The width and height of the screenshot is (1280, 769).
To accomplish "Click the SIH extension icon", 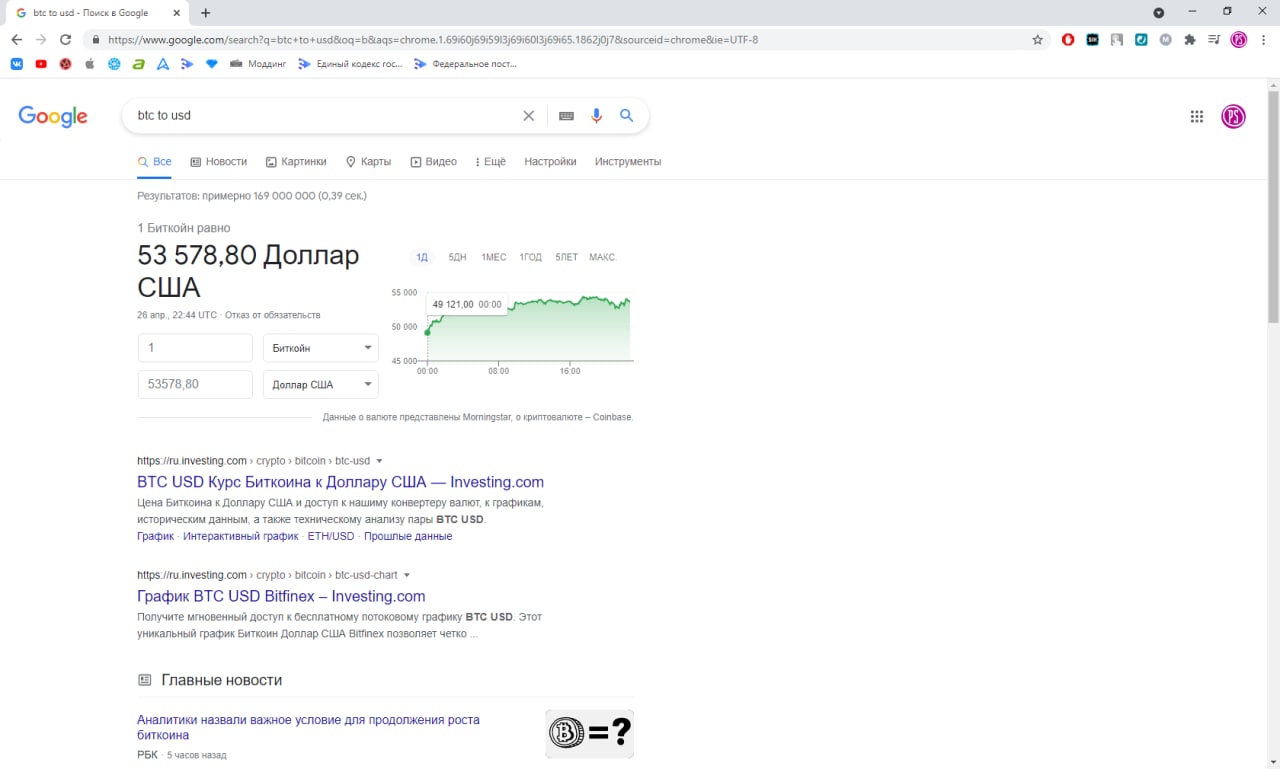I will (x=1093, y=40).
